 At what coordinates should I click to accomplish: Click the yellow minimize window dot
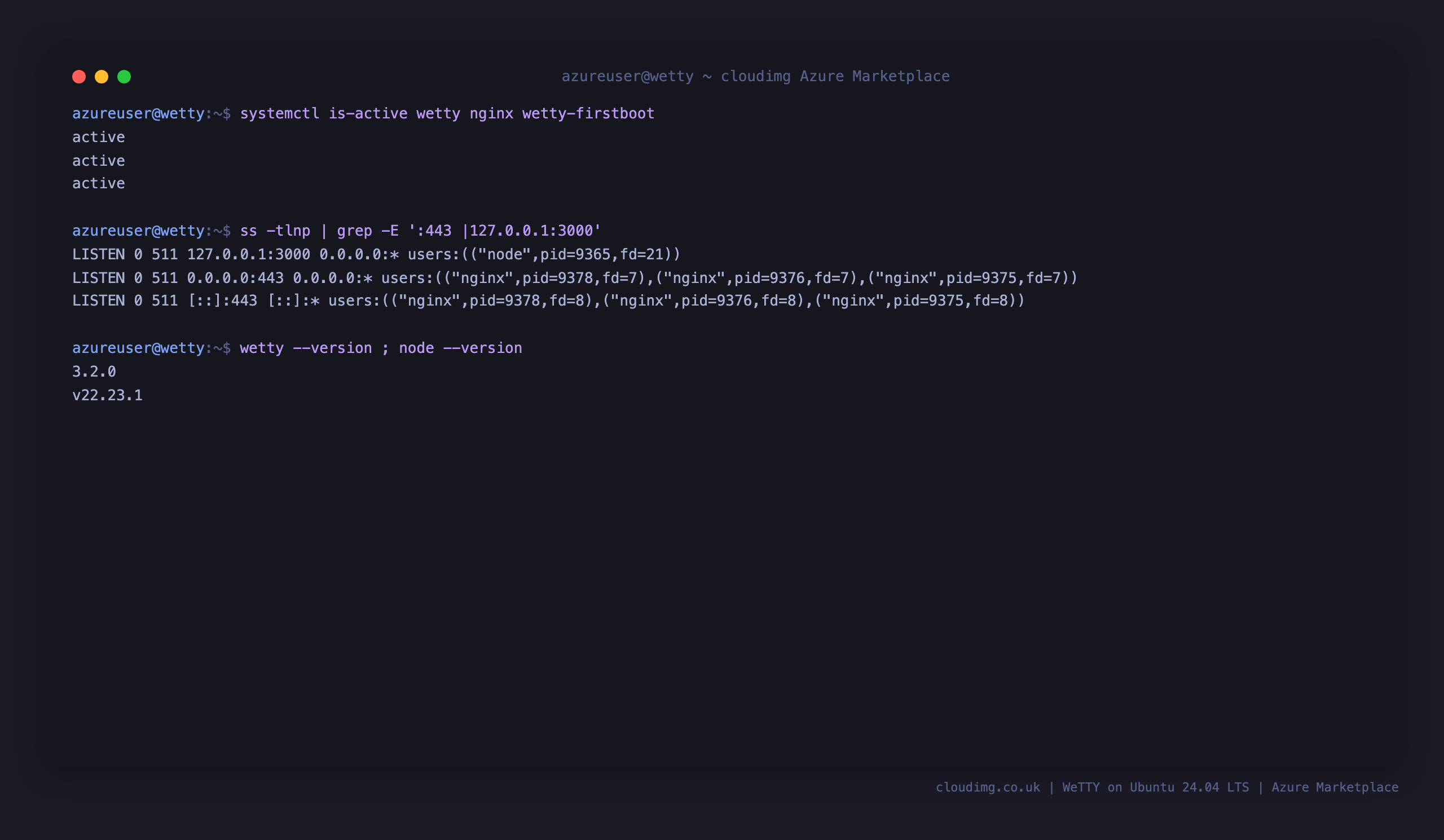(102, 77)
